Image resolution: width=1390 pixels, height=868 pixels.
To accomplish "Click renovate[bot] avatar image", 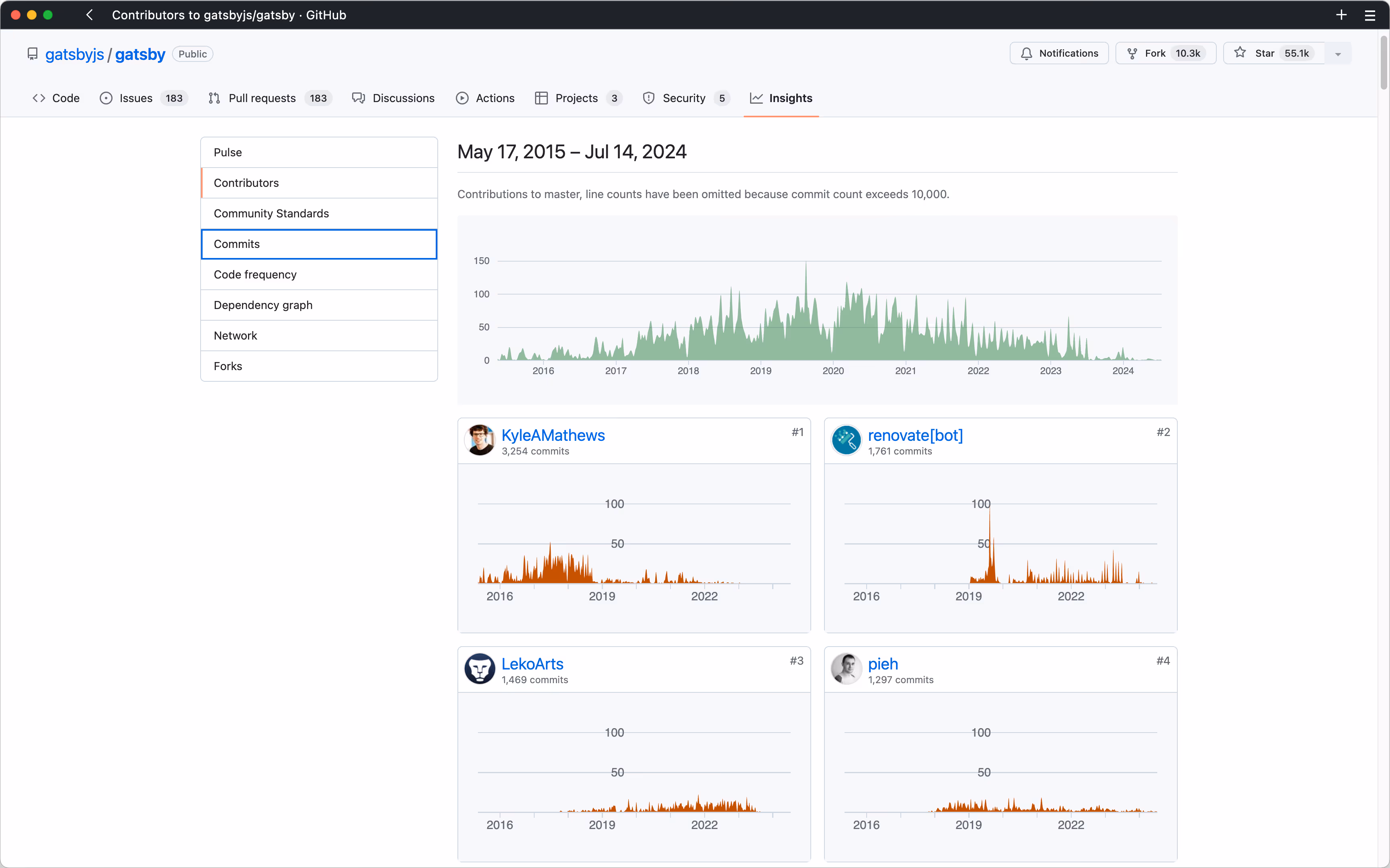I will [846, 440].
